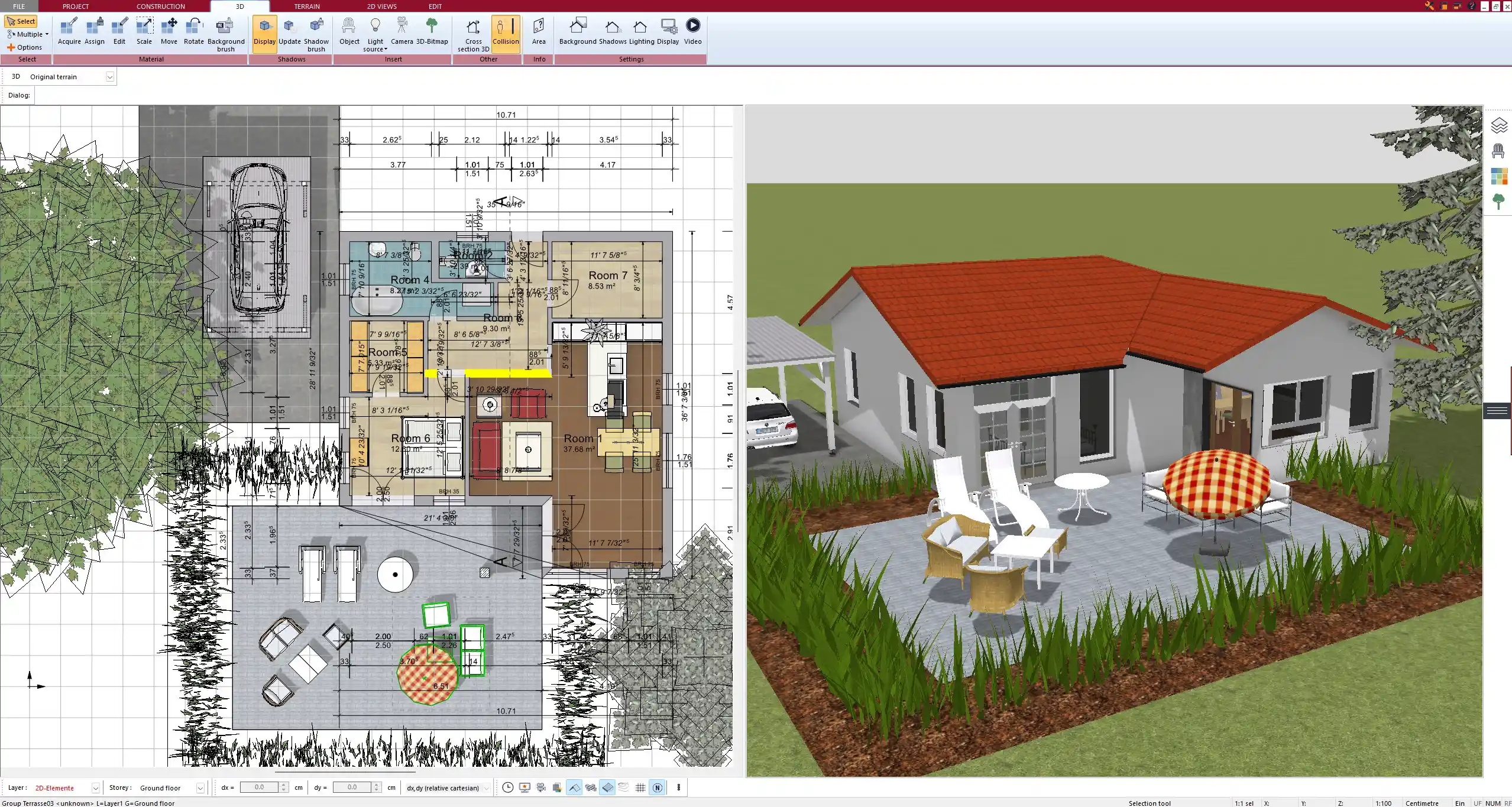Open Background settings

tap(578, 31)
